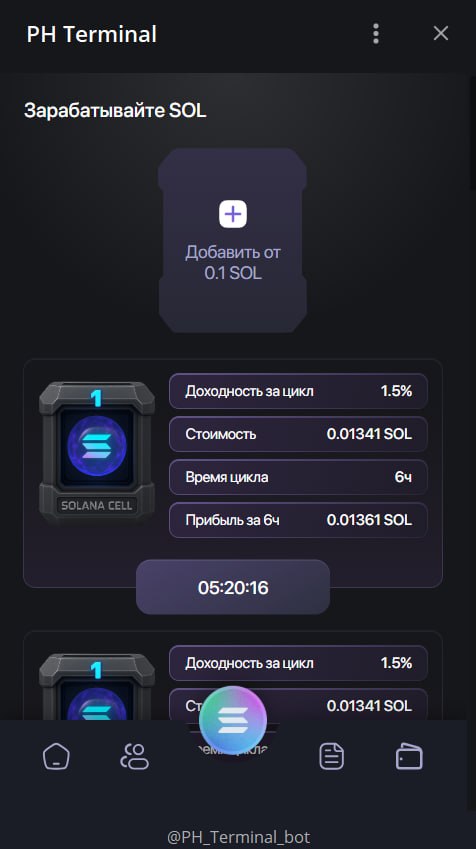Open the referrals people icon tab
Screen dimensions: 476x849
pyautogui.click(x=134, y=756)
